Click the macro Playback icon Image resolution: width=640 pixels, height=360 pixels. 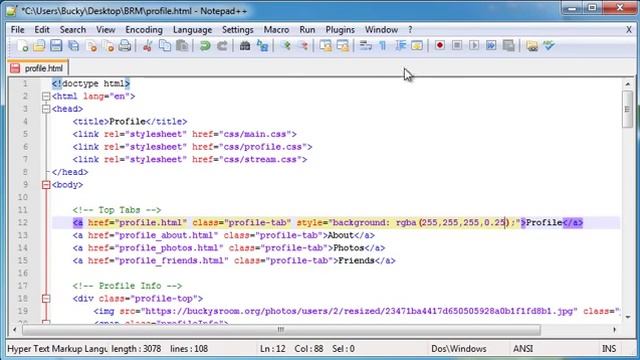[x=474, y=46]
